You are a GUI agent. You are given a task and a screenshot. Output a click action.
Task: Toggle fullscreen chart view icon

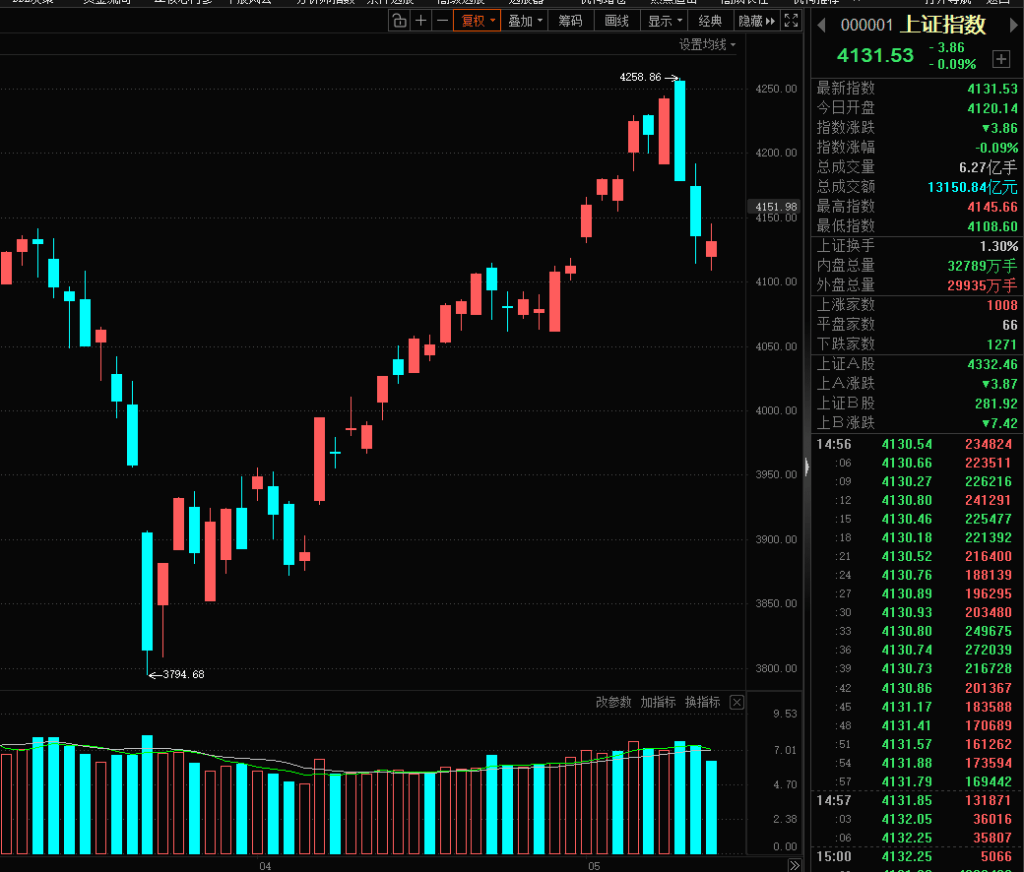click(791, 21)
